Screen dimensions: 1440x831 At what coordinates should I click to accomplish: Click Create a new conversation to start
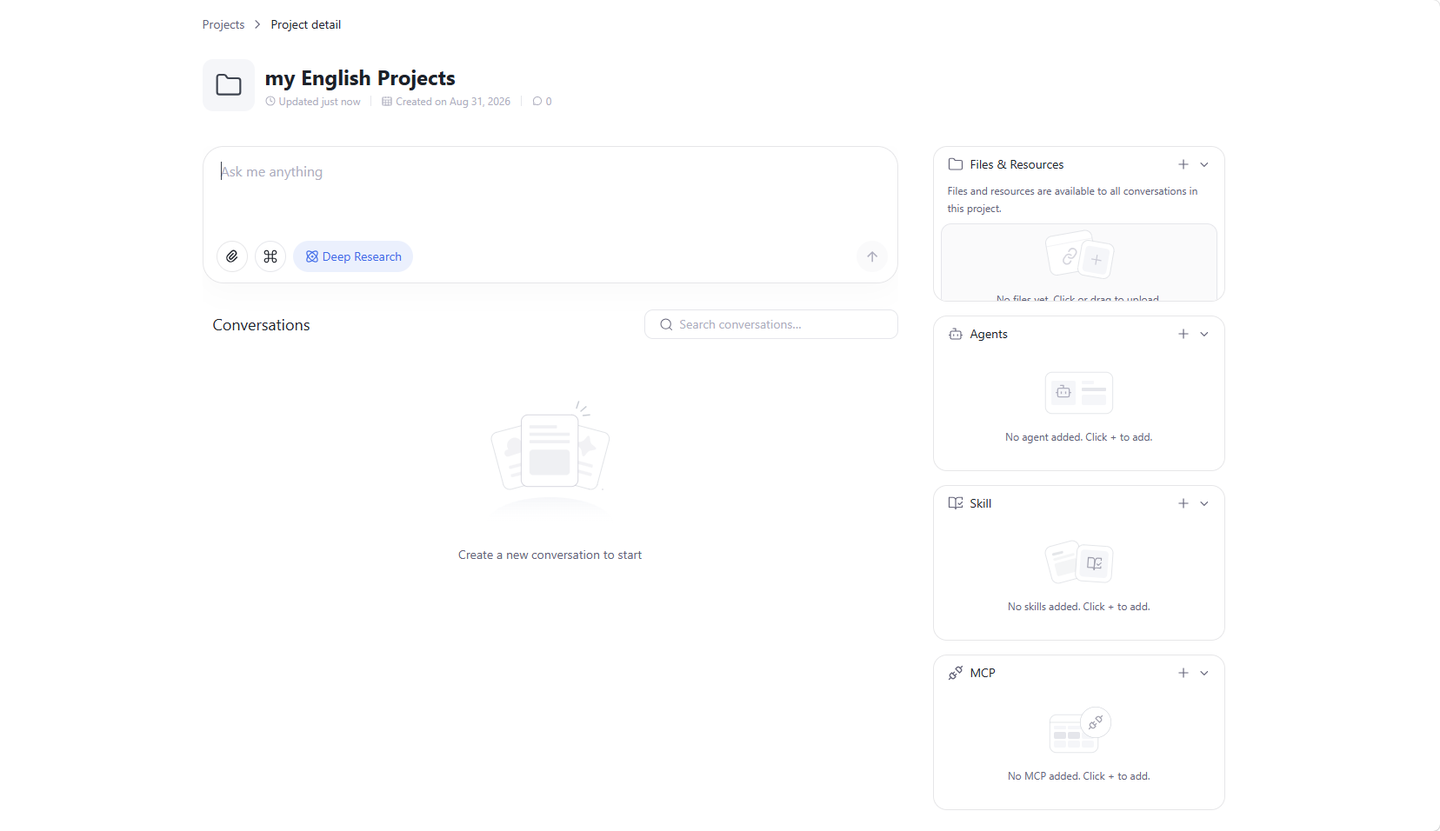point(550,555)
